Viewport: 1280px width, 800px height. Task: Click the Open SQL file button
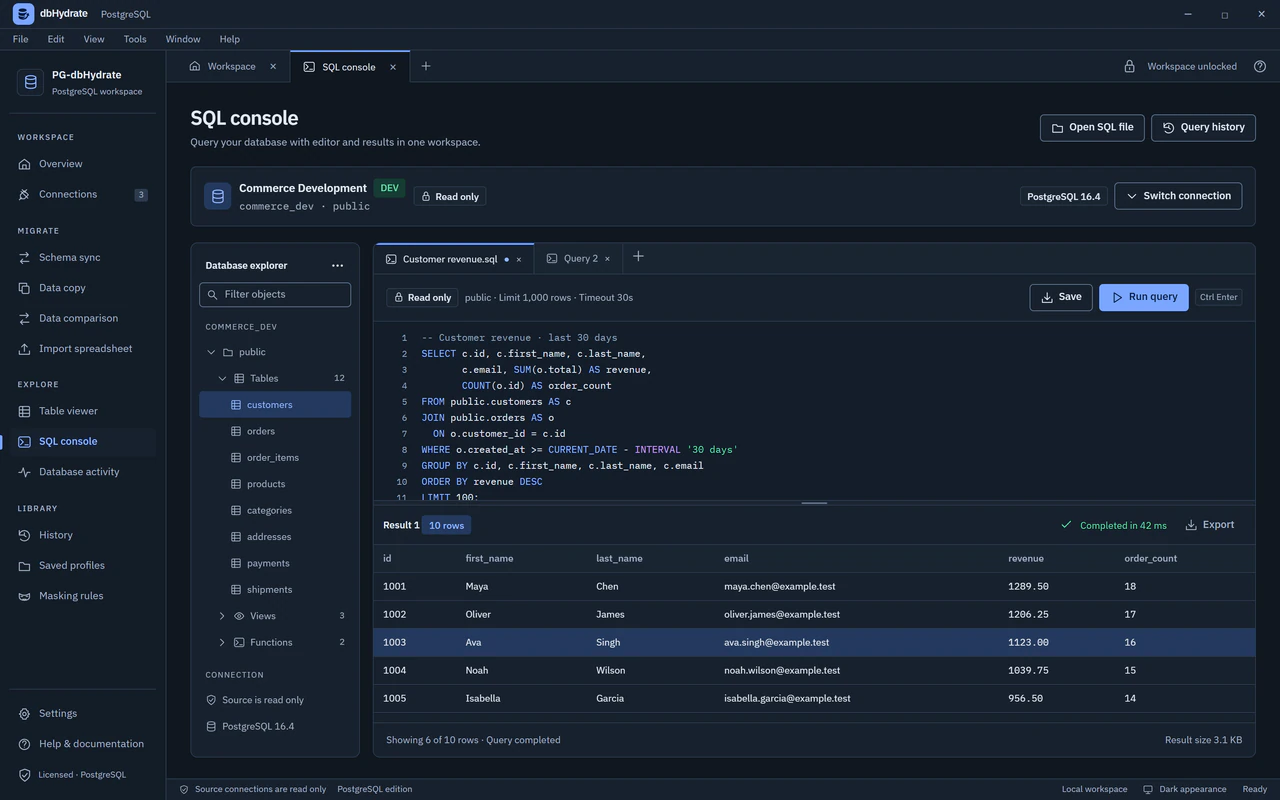(x=1092, y=128)
